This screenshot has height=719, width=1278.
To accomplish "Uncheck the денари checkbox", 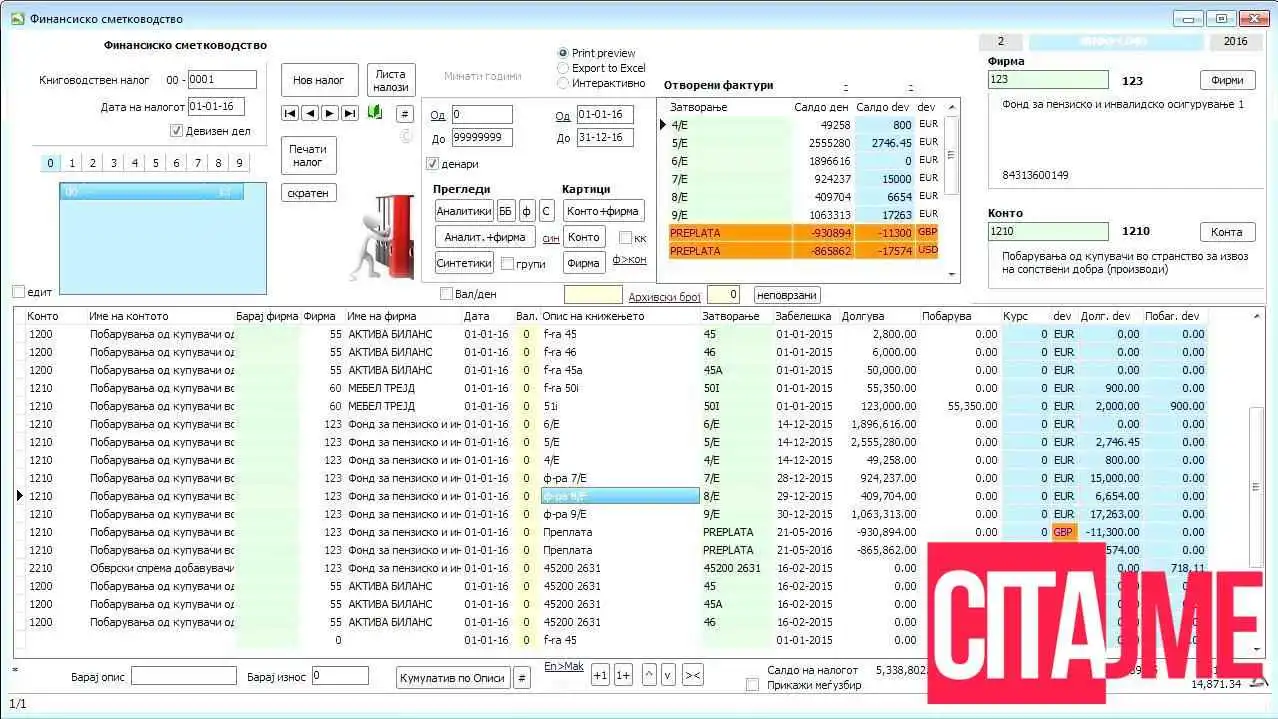I will pyautogui.click(x=432, y=164).
